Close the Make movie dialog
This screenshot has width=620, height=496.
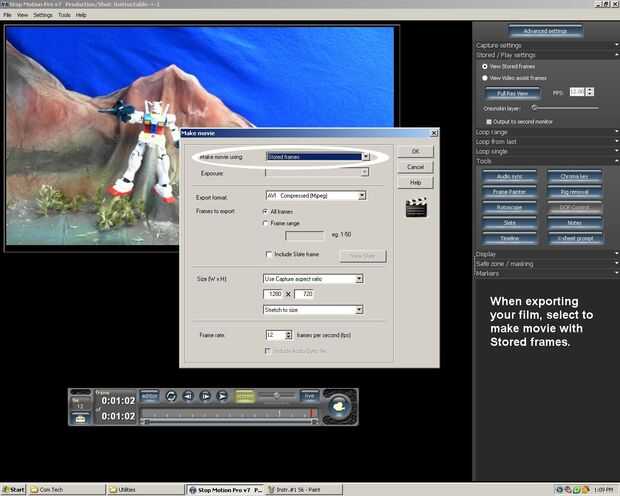(434, 133)
